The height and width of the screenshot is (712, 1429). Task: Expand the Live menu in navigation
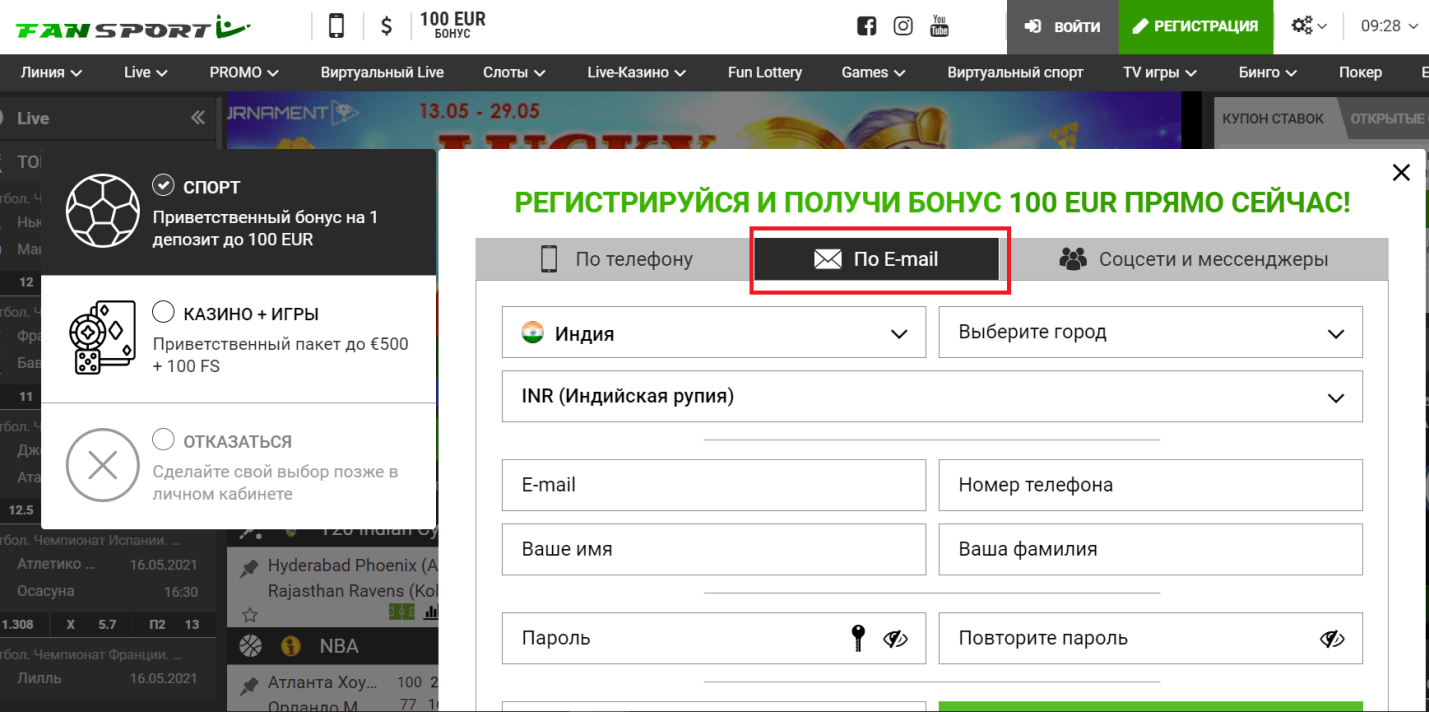pos(146,72)
